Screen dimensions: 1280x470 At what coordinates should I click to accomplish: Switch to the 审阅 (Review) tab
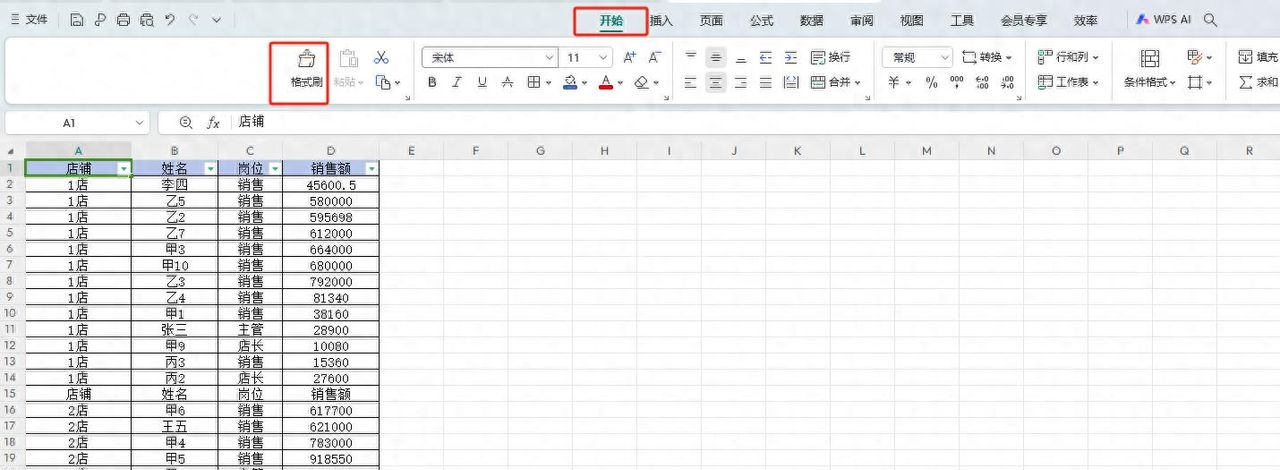click(862, 20)
